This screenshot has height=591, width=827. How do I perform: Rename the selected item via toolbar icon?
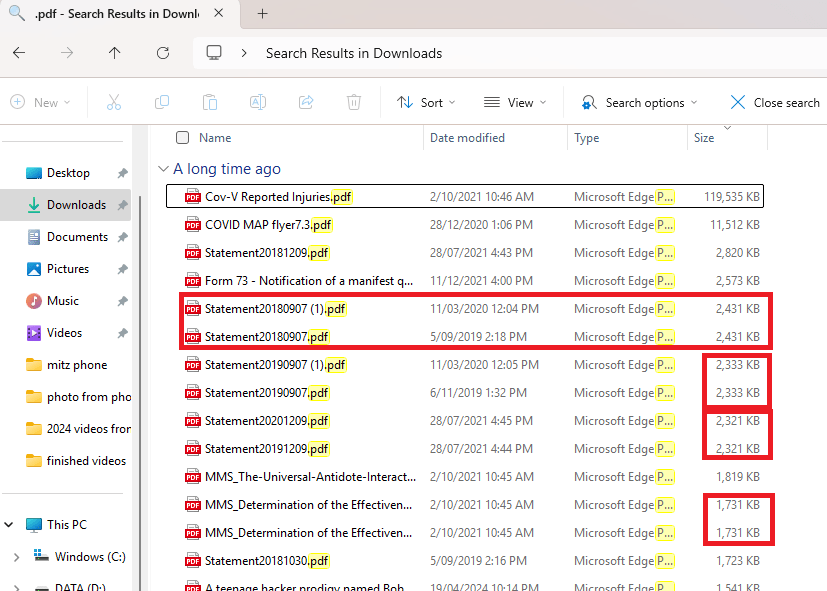(258, 102)
